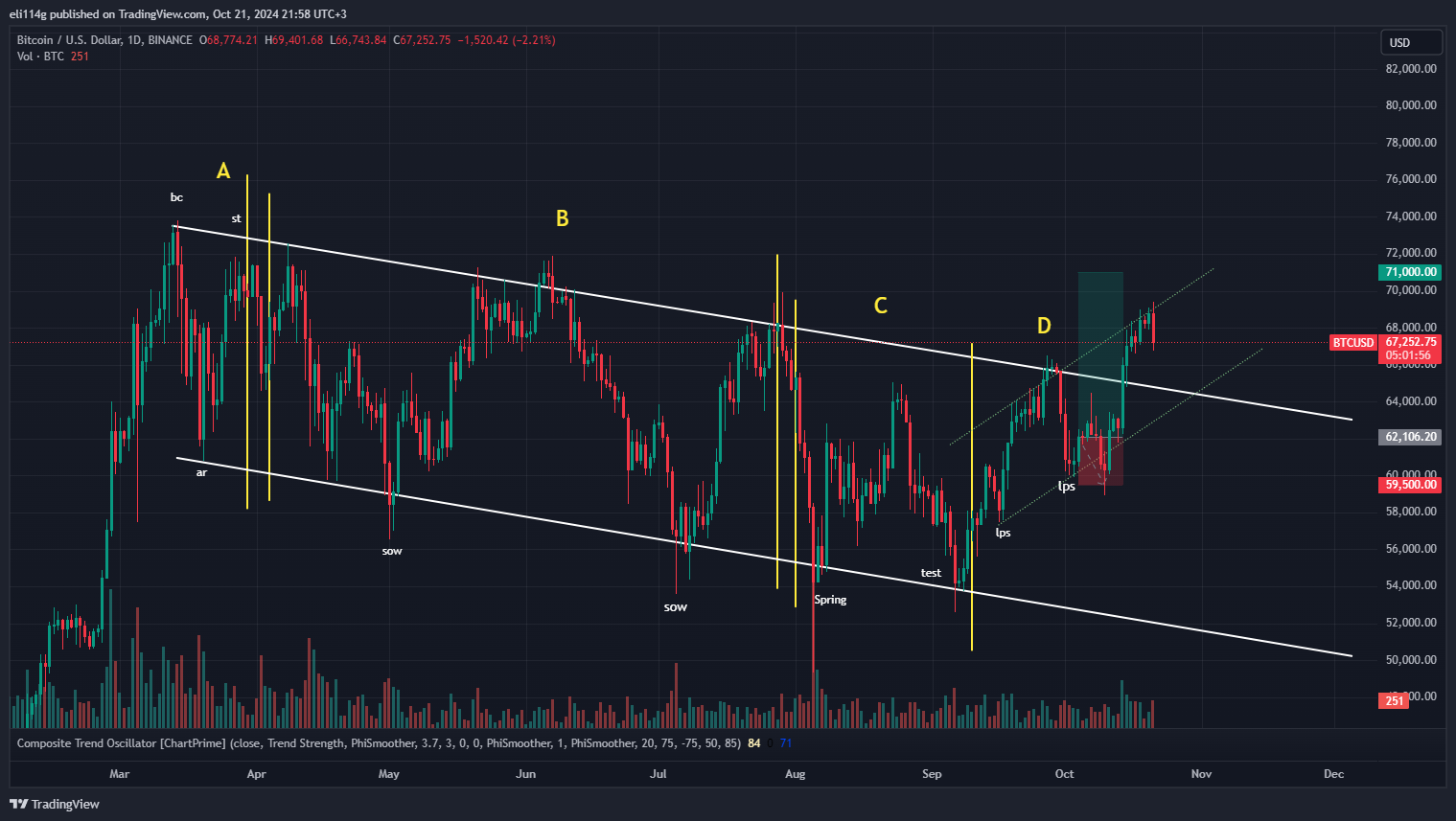Click the 'sow' annotation above the May label

click(x=392, y=551)
